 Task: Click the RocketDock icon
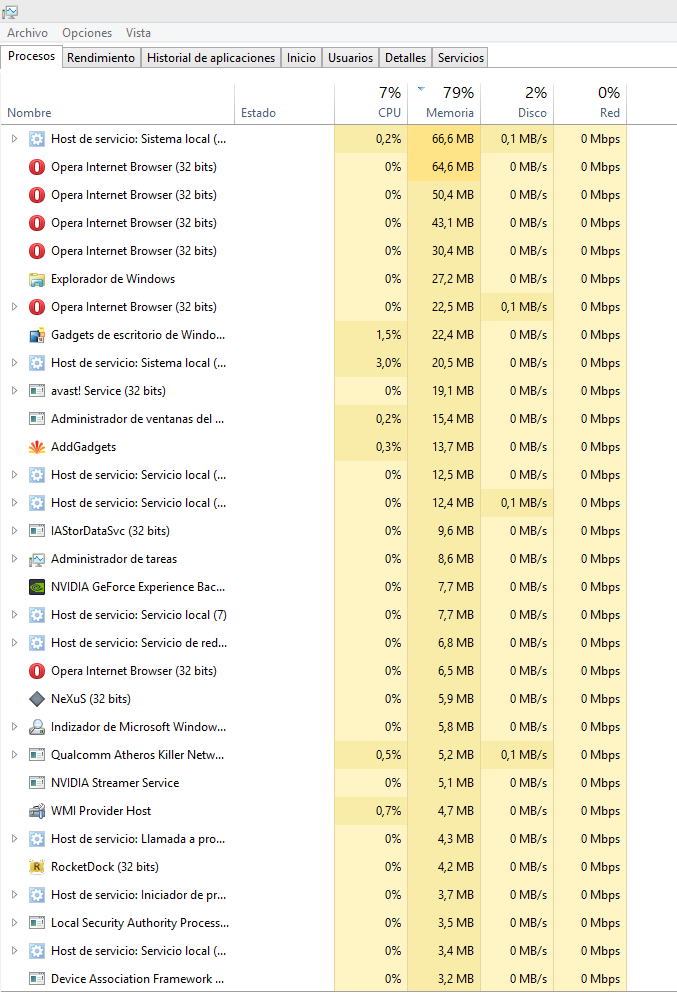click(x=37, y=867)
